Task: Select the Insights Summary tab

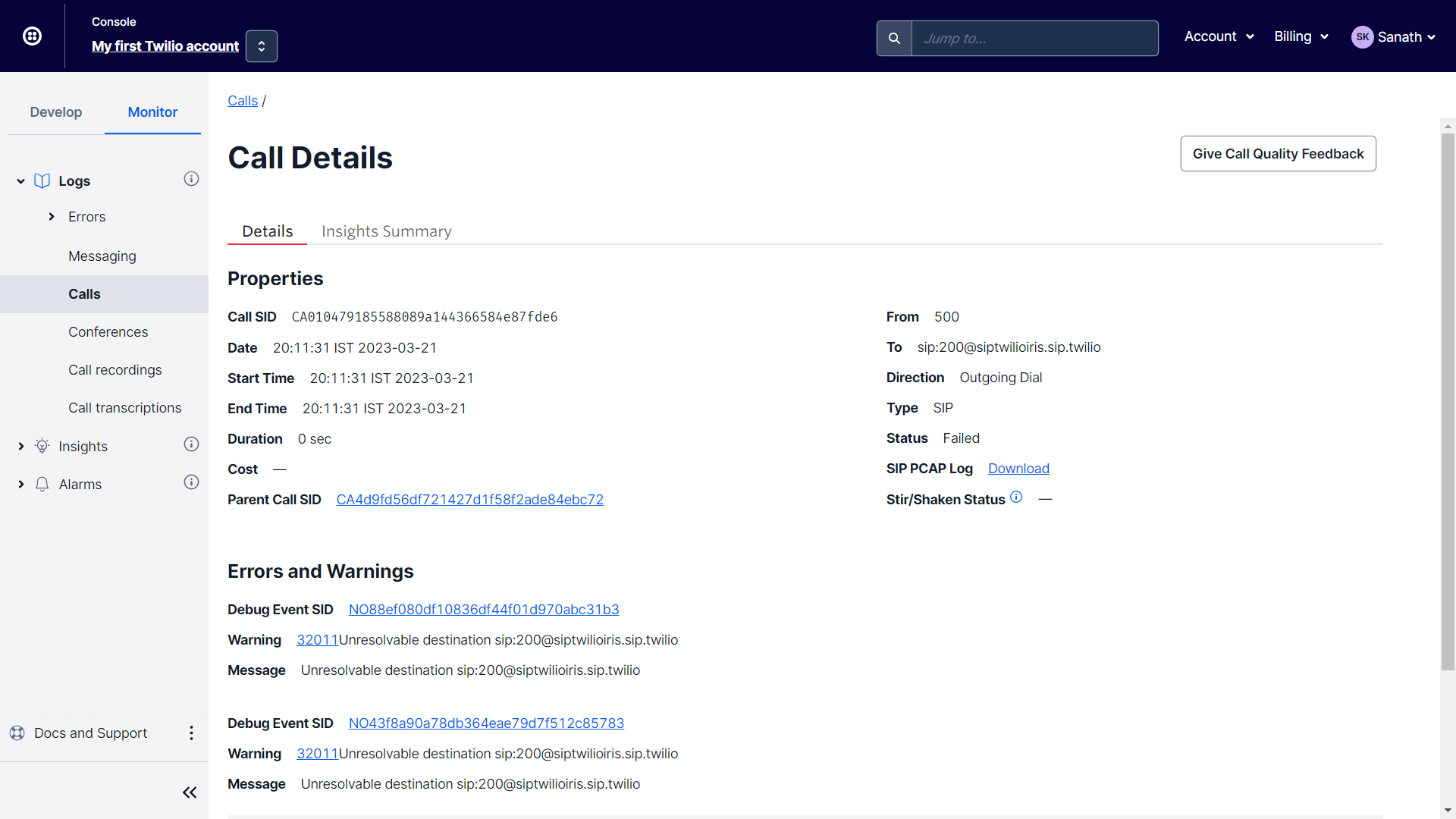Action: [386, 231]
